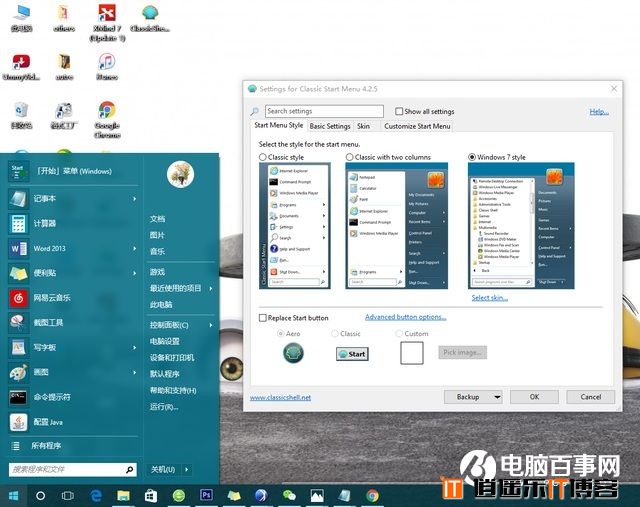Click the start menu search programs box
Screen dimensions: 640x507
[x=72, y=469]
